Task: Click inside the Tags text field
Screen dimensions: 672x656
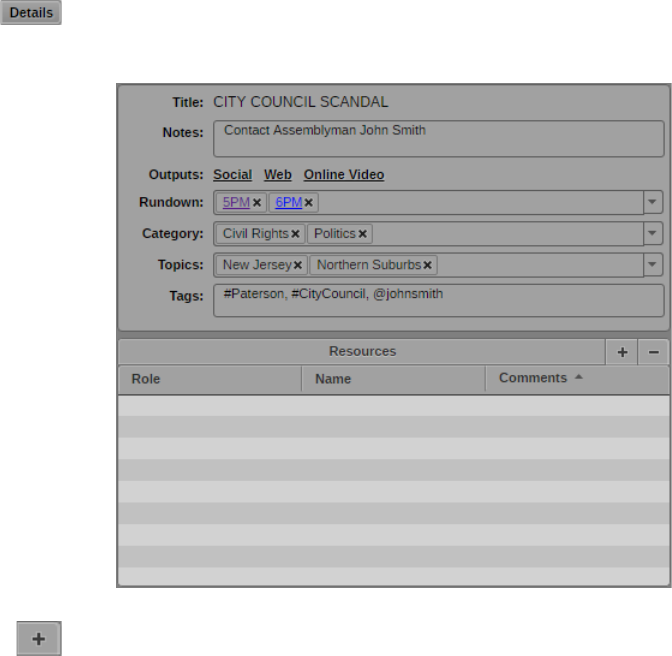Action: pyautogui.click(x=439, y=301)
